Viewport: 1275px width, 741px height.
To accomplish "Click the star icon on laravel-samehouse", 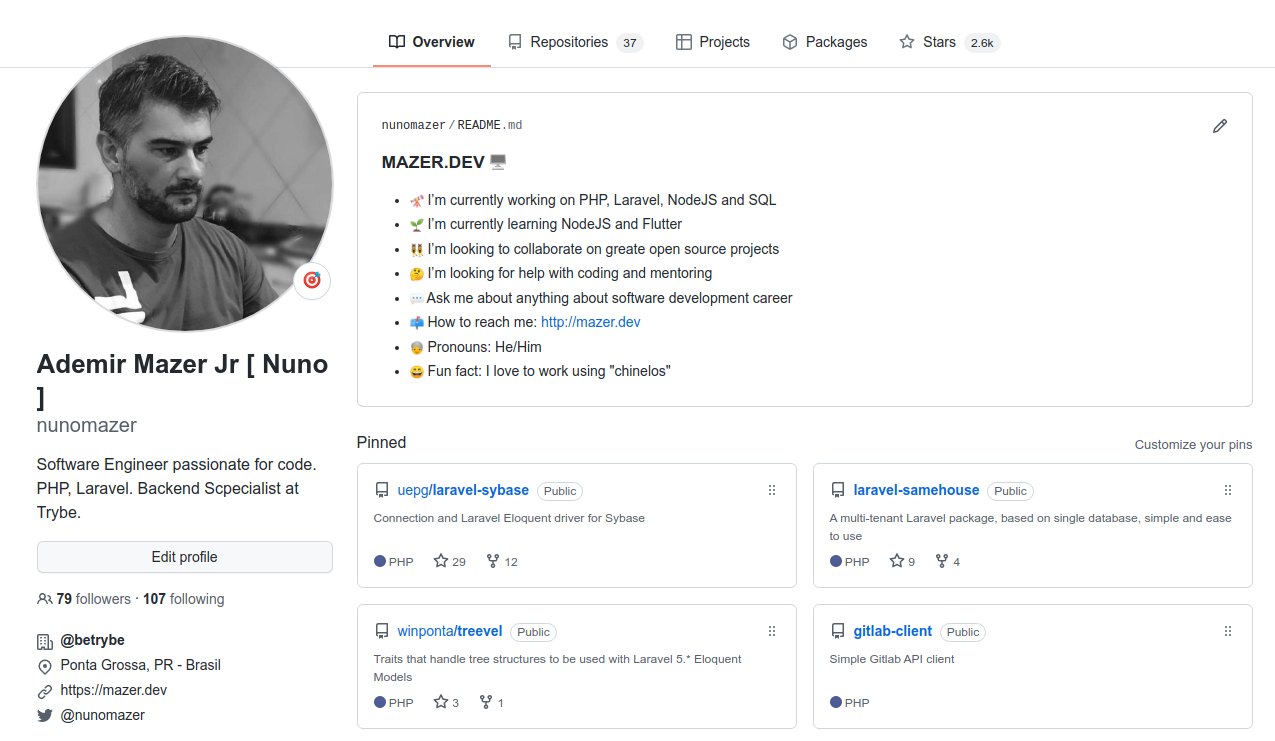I will [x=897, y=561].
